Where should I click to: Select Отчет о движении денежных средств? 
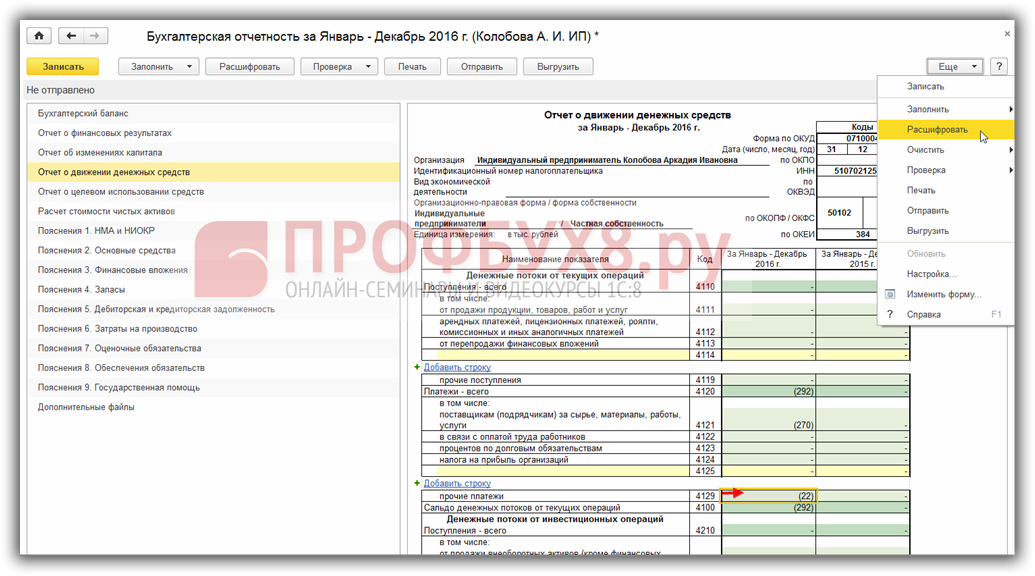(213, 172)
